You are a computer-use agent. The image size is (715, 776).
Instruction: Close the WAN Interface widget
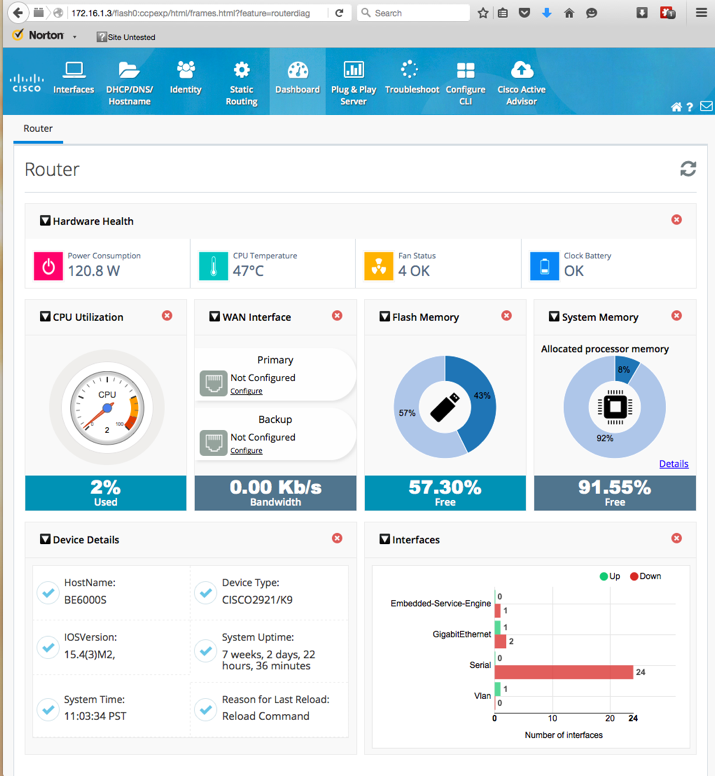[x=337, y=315]
